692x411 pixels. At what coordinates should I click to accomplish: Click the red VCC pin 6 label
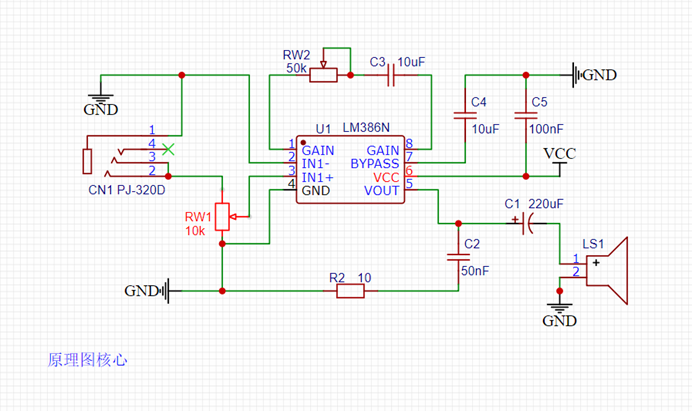click(x=386, y=177)
